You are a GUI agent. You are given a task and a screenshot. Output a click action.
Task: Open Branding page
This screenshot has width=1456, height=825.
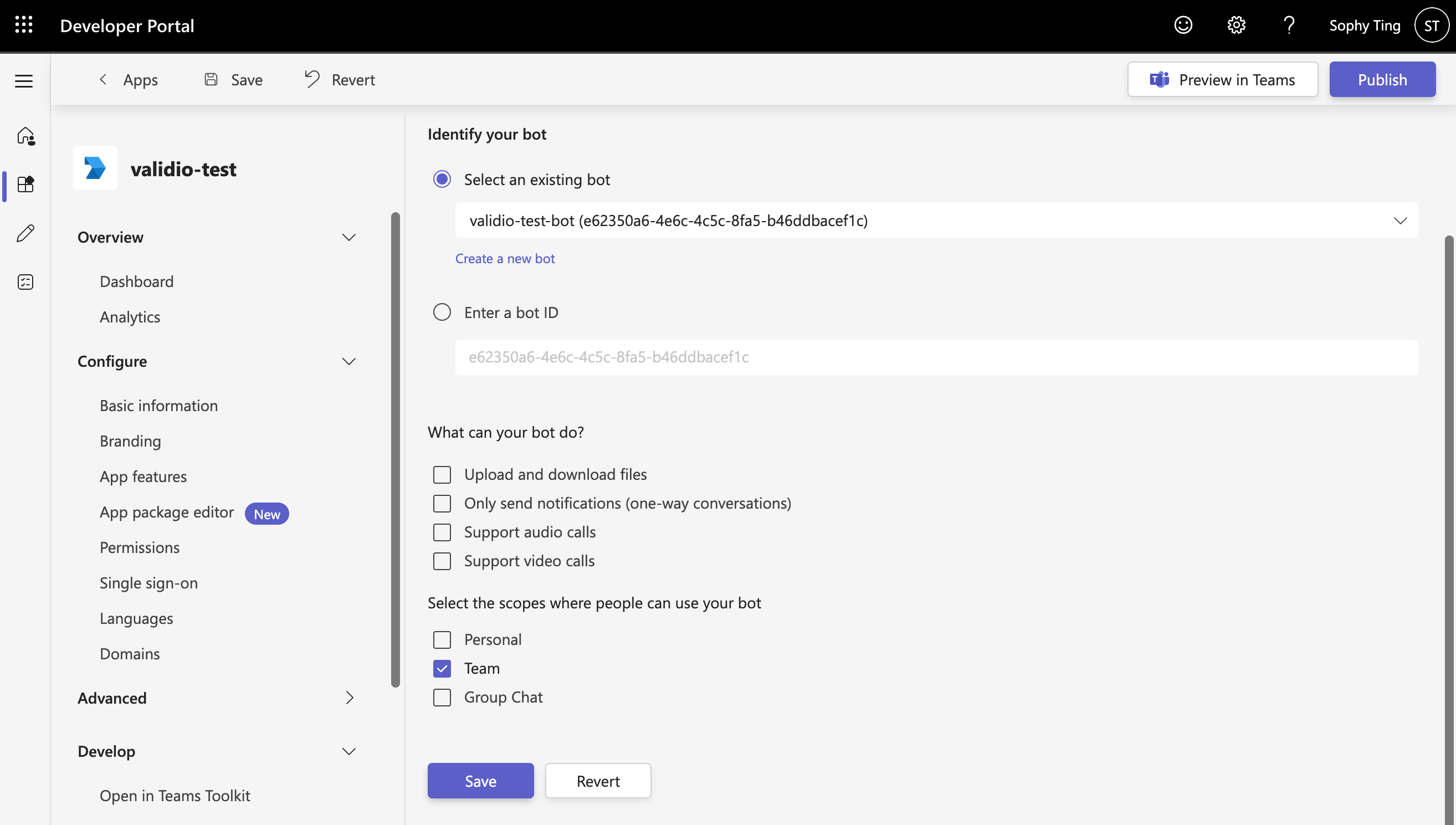point(130,442)
